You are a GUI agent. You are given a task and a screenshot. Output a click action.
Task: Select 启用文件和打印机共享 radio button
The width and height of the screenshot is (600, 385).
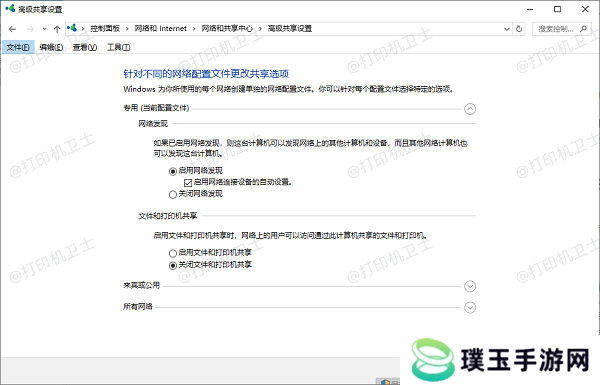173,253
